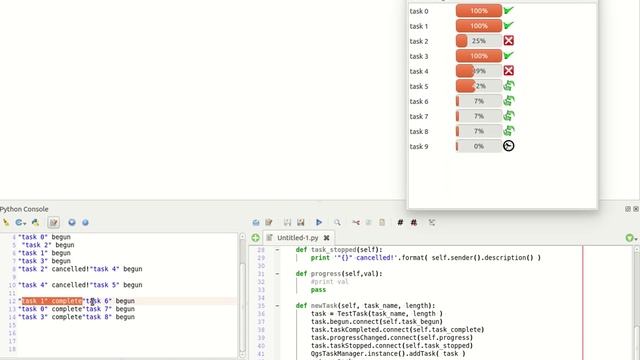This screenshot has height=360, width=640.
Task: Click task 3 completed checkmark icon
Action: pyautogui.click(x=509, y=56)
